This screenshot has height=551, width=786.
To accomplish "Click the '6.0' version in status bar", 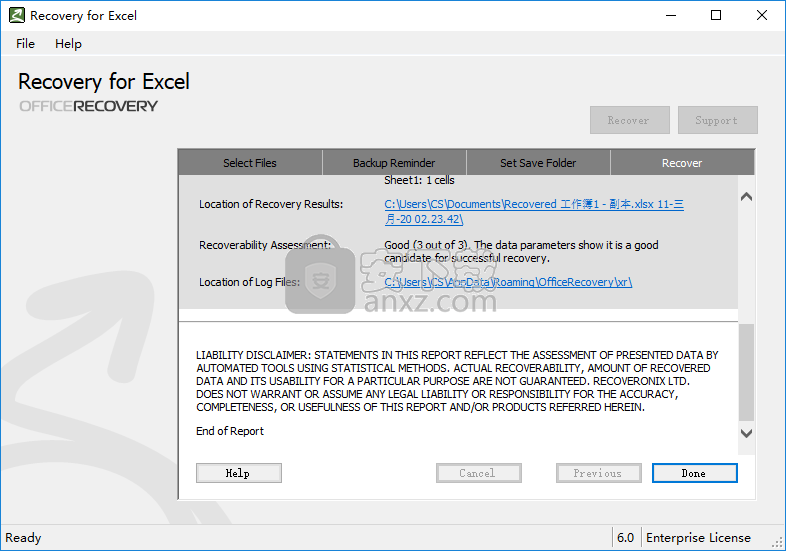I will (625, 537).
